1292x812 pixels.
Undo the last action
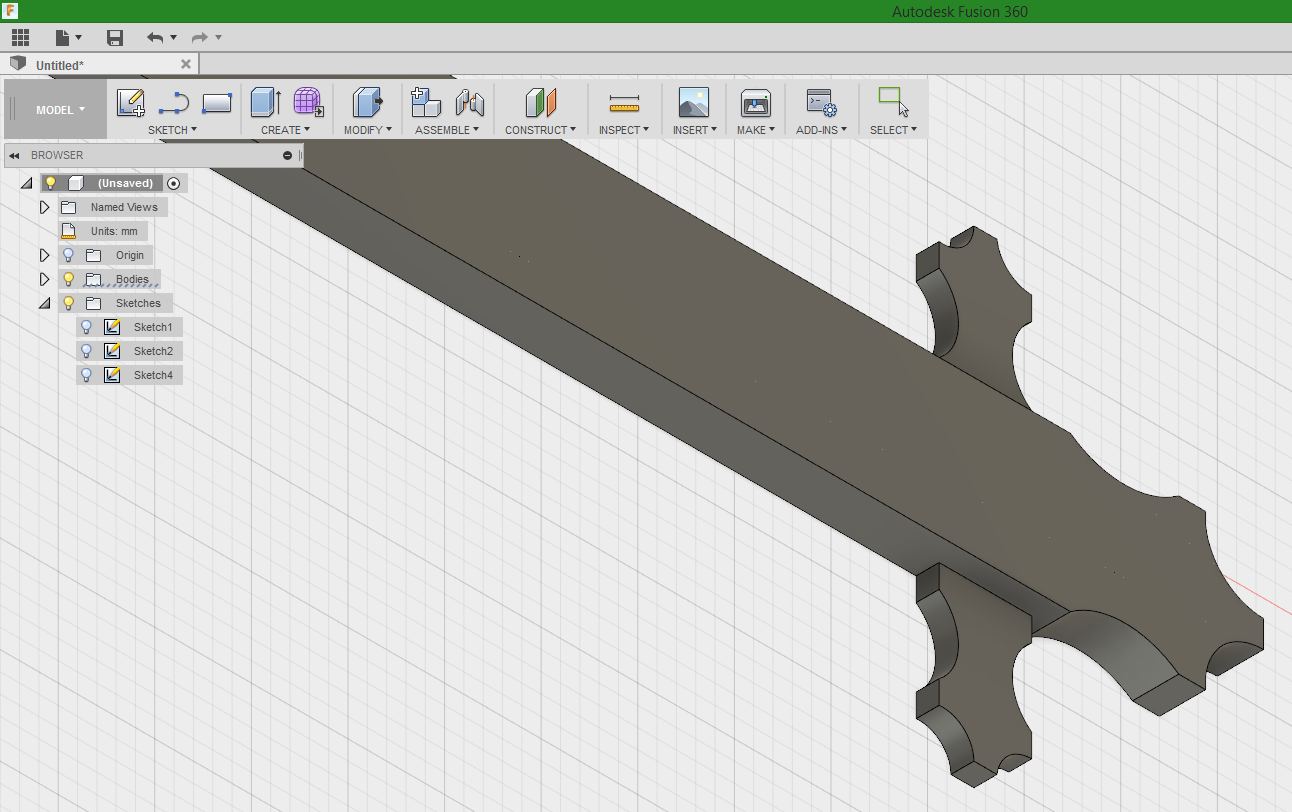(x=155, y=38)
